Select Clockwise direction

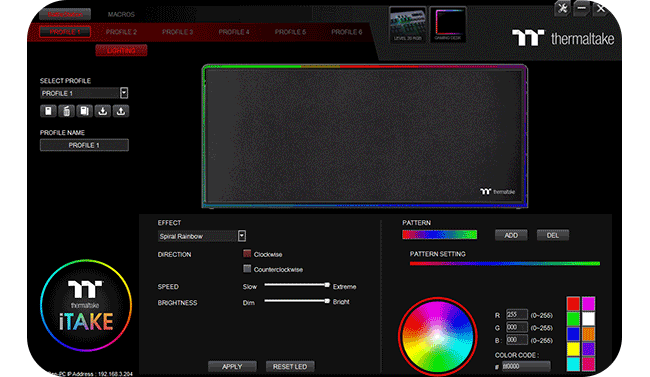point(247,254)
